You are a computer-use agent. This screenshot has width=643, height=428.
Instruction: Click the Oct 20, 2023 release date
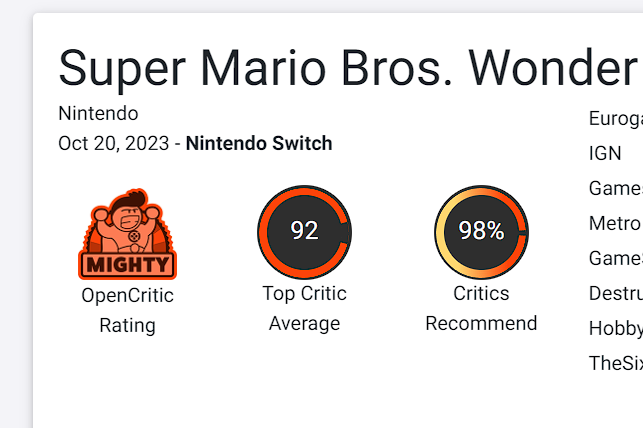pos(113,143)
